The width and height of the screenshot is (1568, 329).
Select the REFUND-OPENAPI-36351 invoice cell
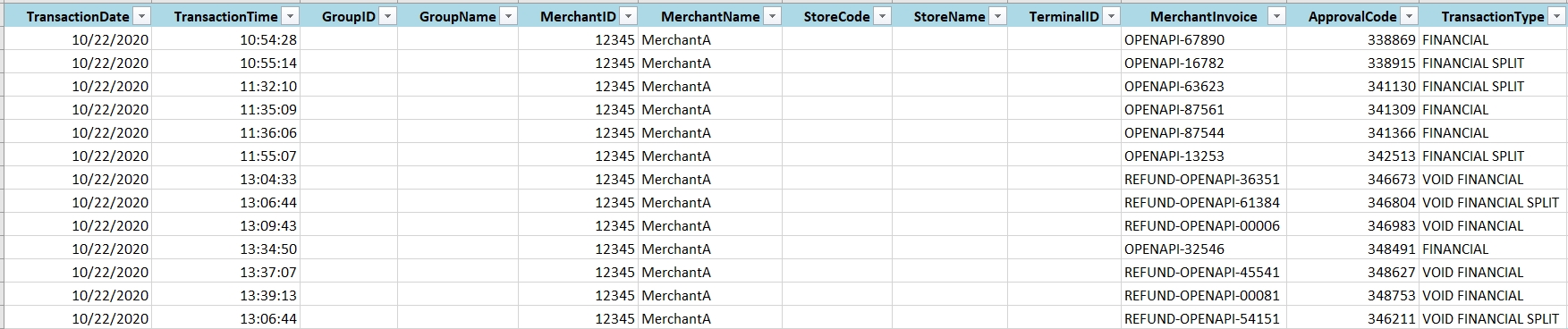pyautogui.click(x=1204, y=180)
